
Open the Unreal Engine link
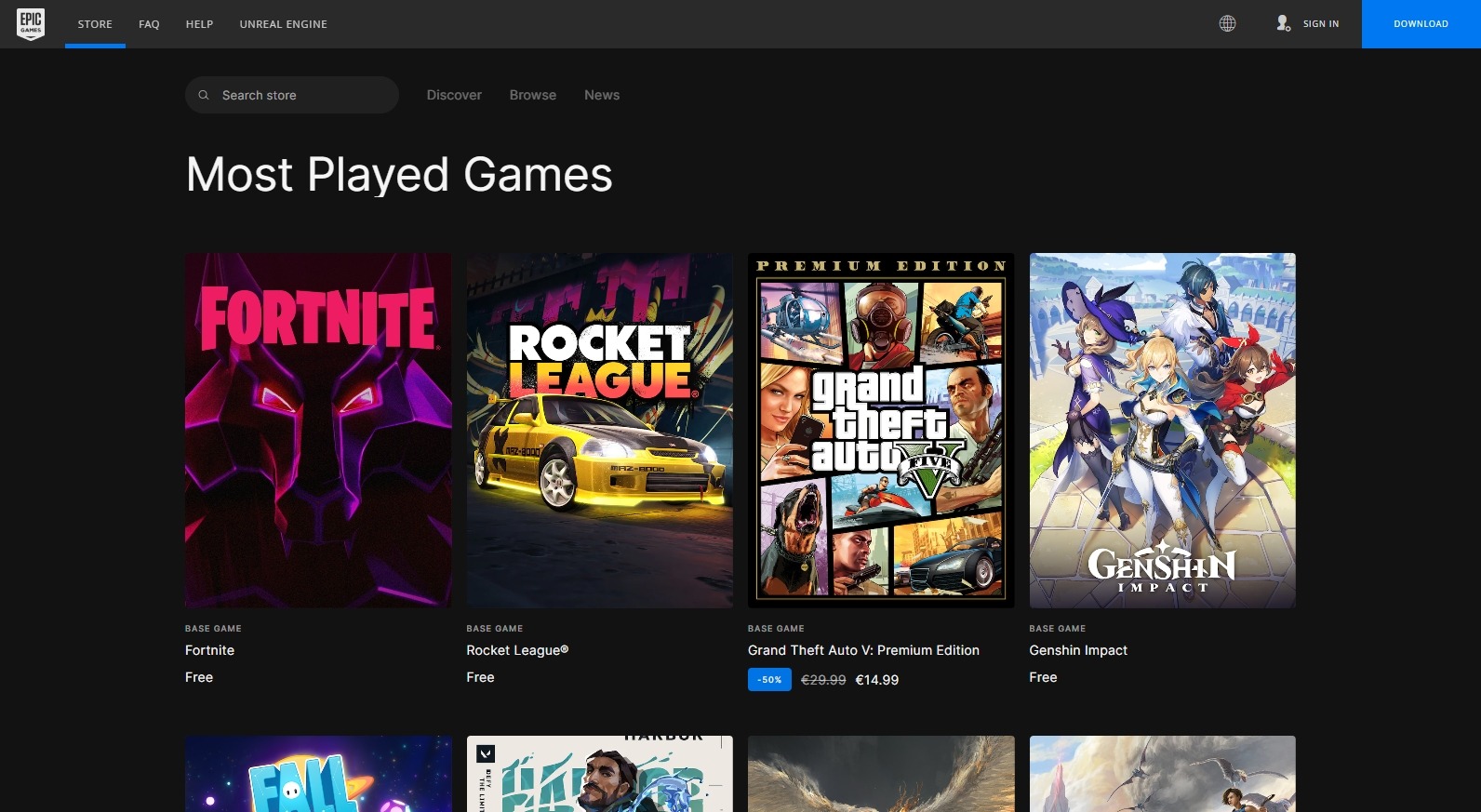pos(283,24)
